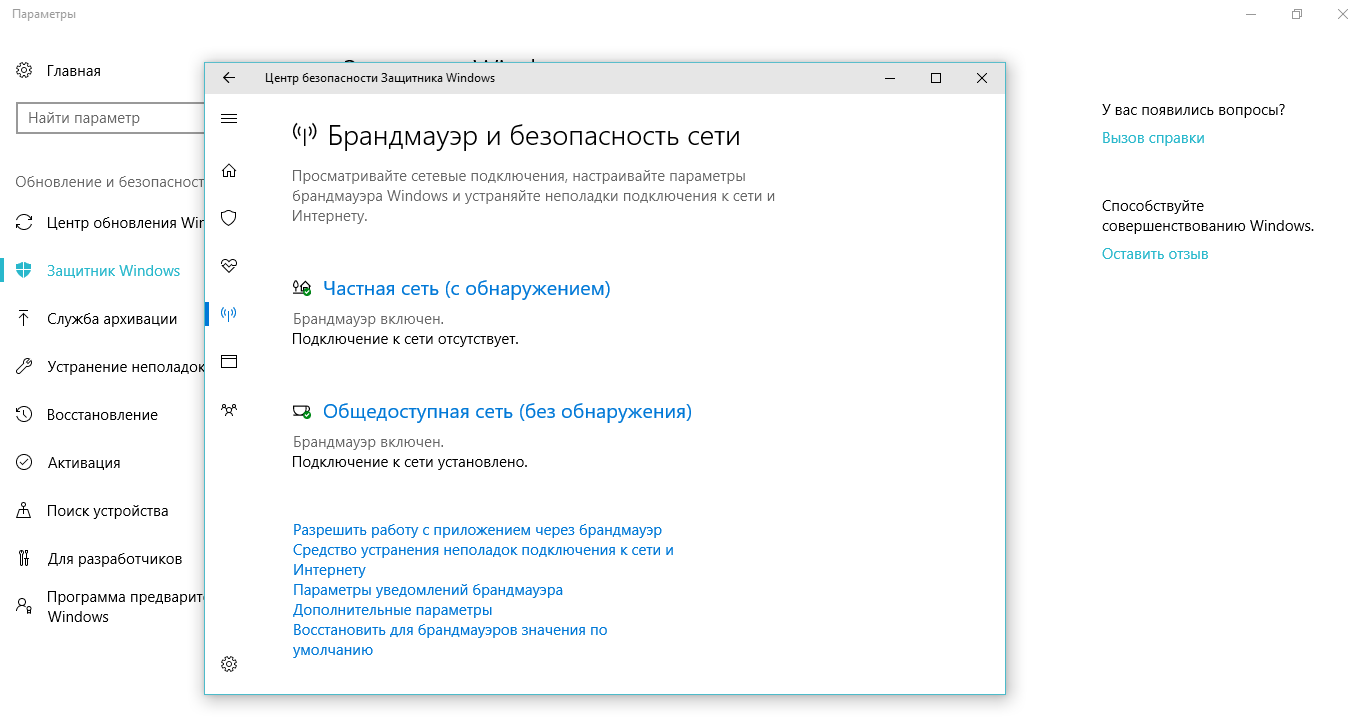The width and height of the screenshot is (1366, 720).
Task: Open Параметры уведомлений брандмауэра link
Action: tap(428, 590)
